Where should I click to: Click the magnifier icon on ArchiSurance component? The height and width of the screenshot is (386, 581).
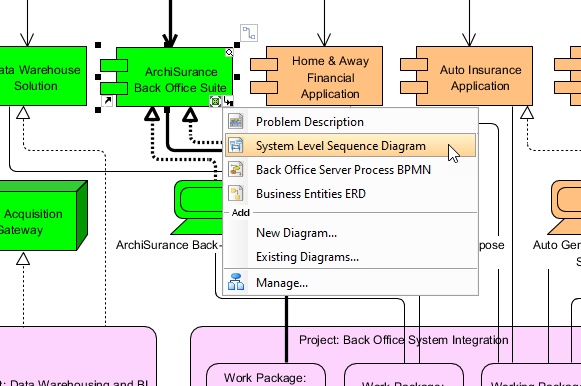(229, 53)
